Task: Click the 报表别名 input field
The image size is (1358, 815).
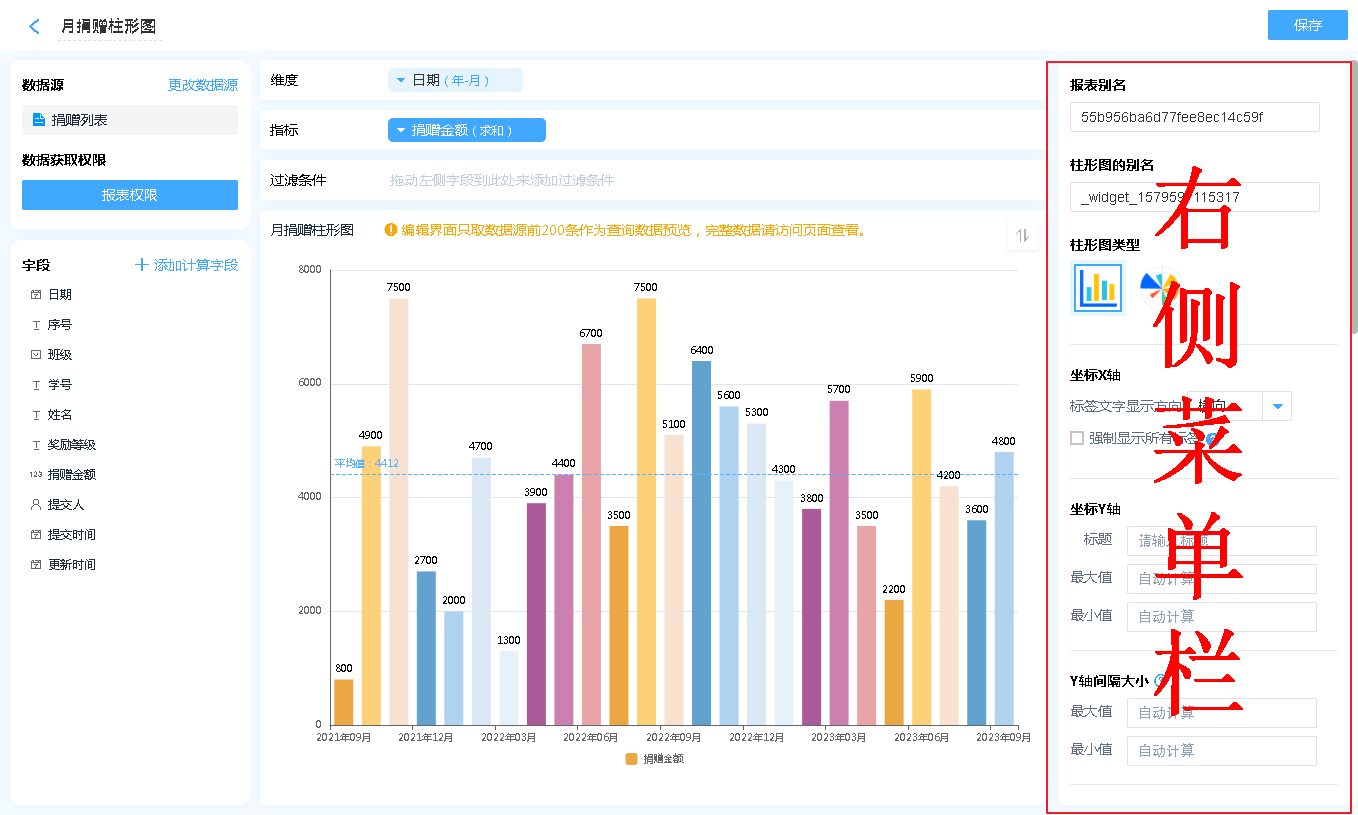Action: click(1194, 117)
